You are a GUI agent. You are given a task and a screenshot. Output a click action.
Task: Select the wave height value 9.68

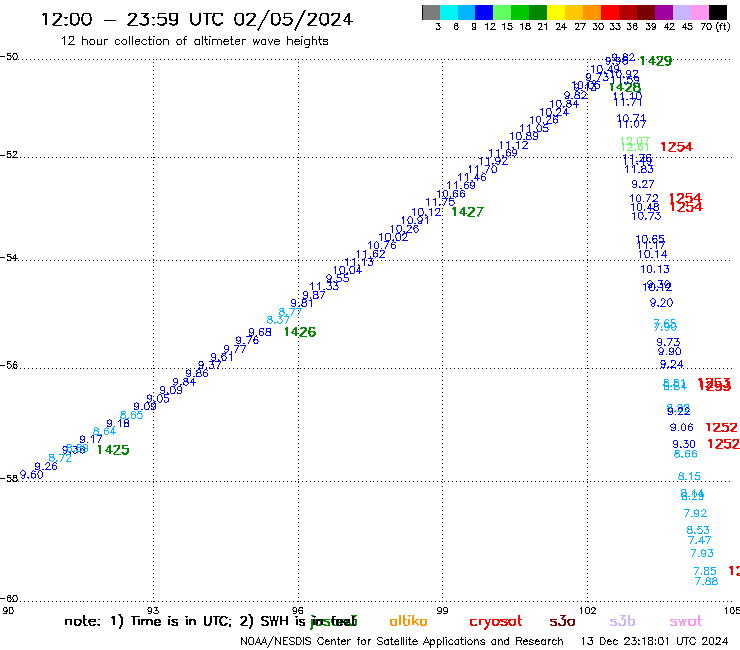pos(260,332)
